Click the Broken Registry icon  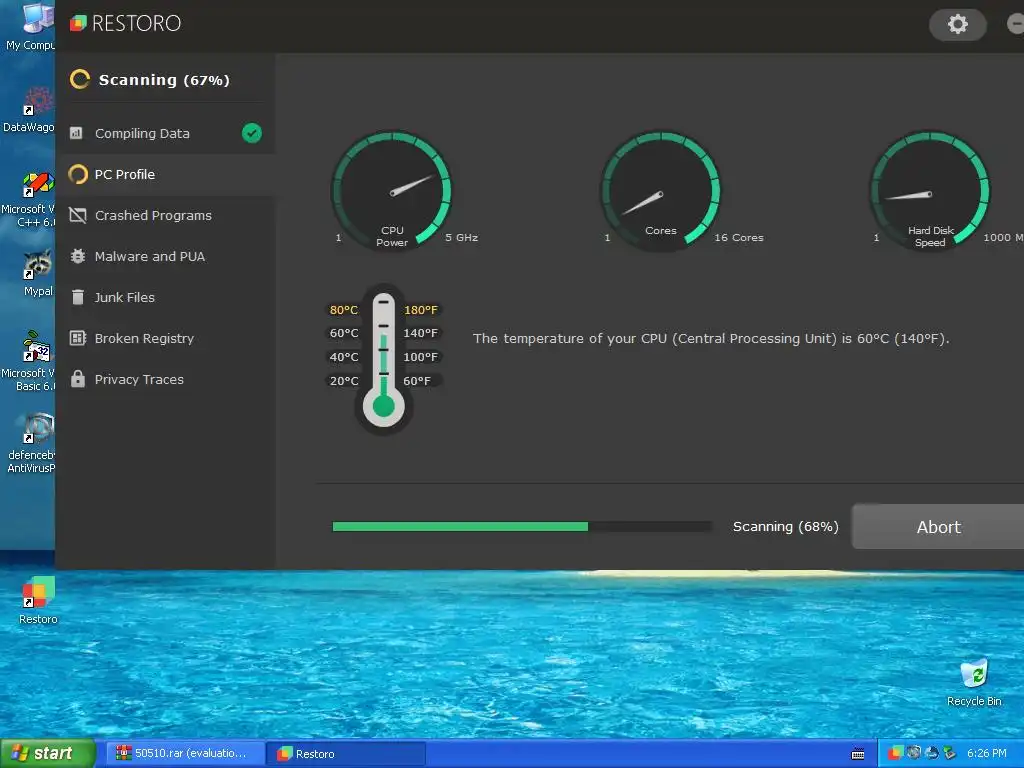pyautogui.click(x=78, y=338)
